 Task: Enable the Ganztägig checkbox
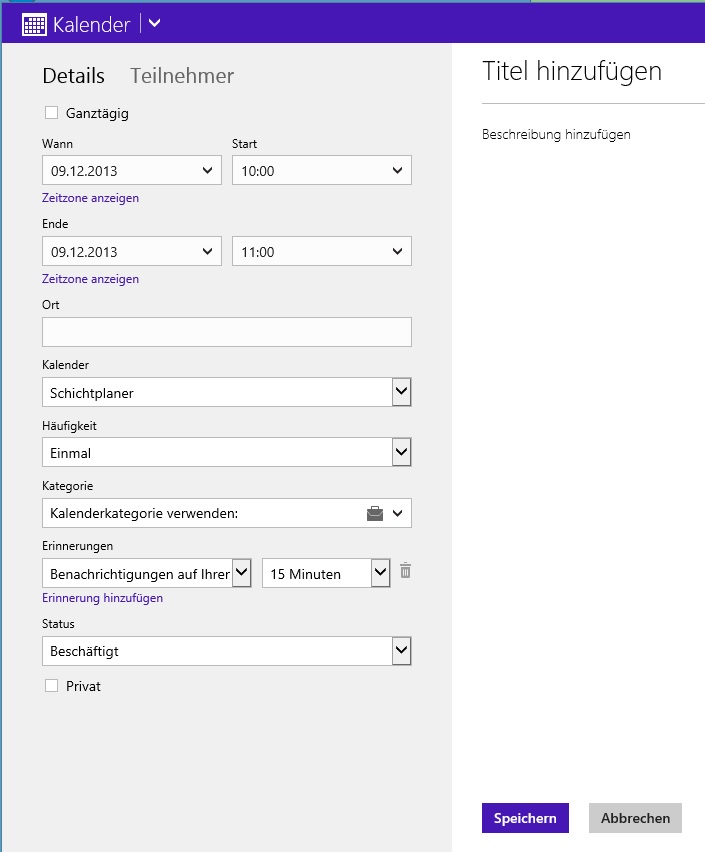pyautogui.click(x=51, y=112)
